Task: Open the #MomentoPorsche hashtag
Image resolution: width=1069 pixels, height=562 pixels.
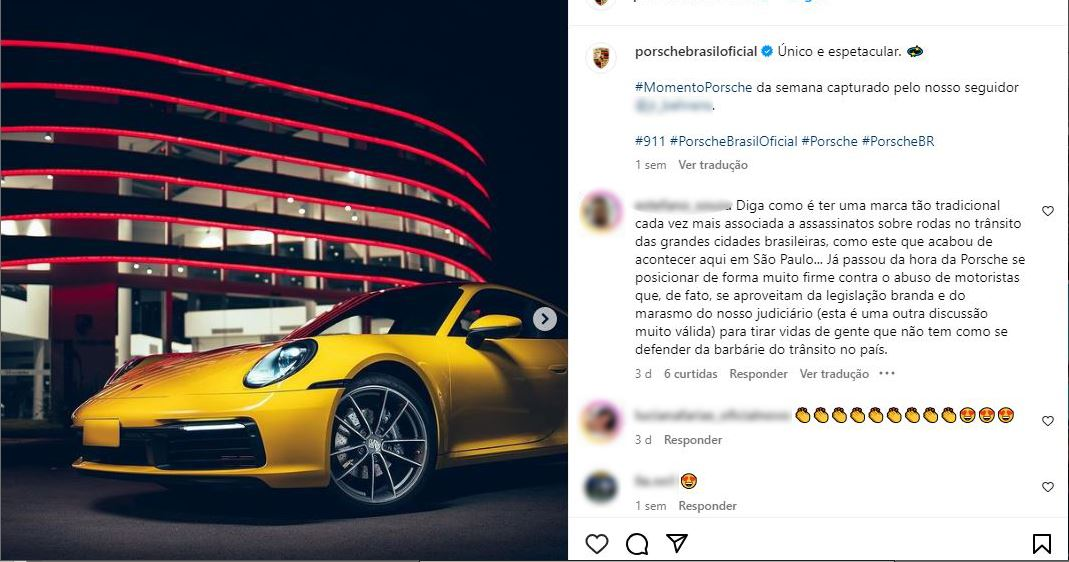Action: pyautogui.click(x=693, y=87)
